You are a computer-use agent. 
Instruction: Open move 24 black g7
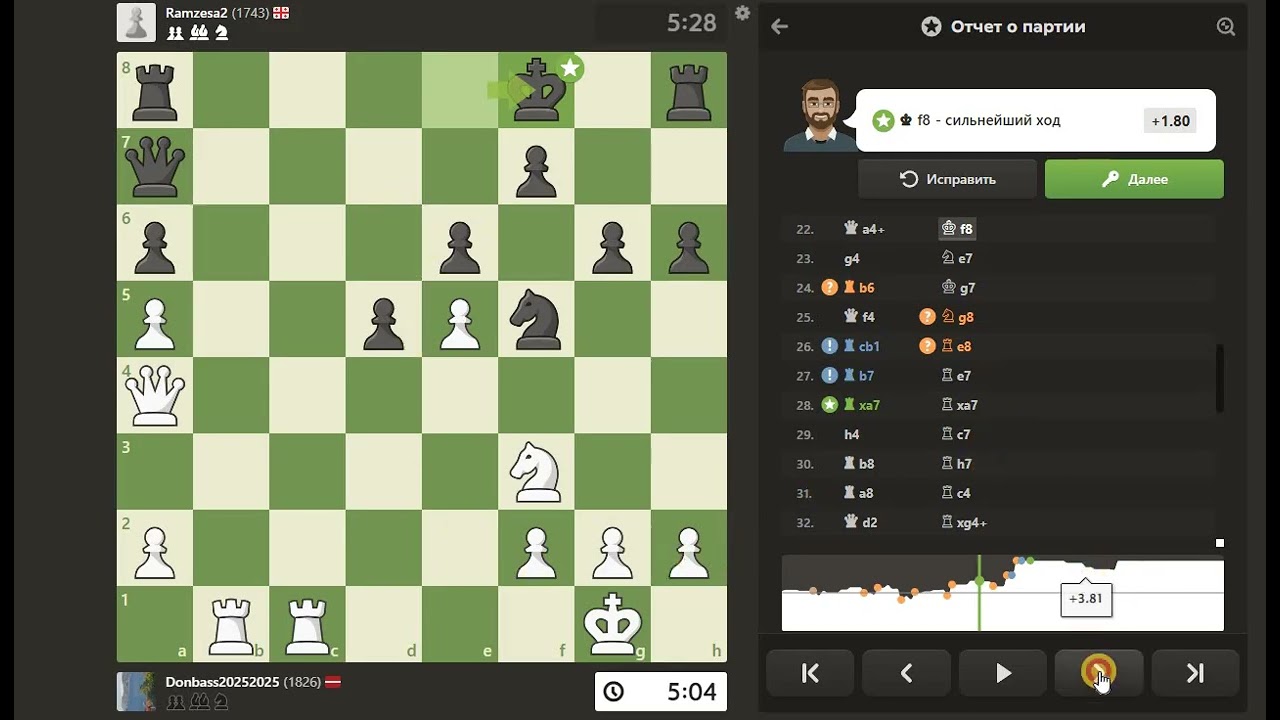coord(958,288)
